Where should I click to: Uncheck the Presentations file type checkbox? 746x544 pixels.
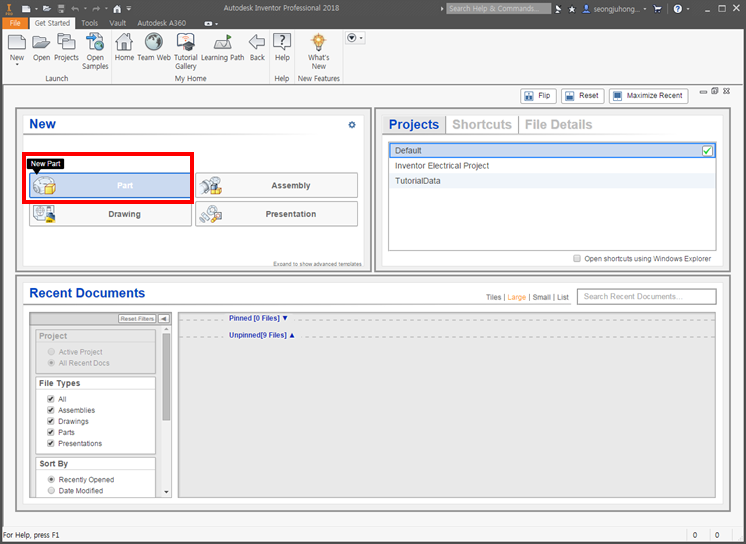(50, 443)
